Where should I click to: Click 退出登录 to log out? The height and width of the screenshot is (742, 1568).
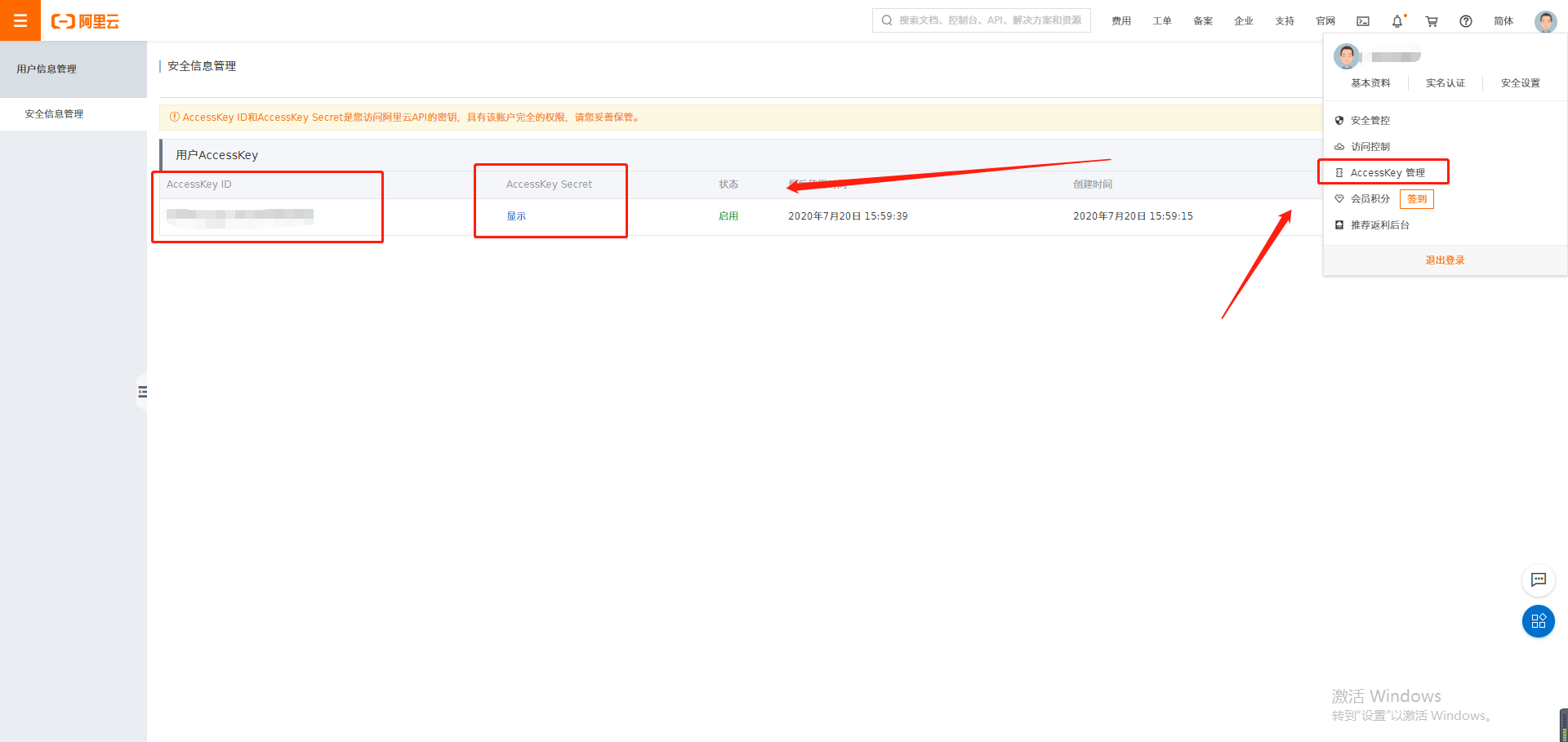[1445, 260]
